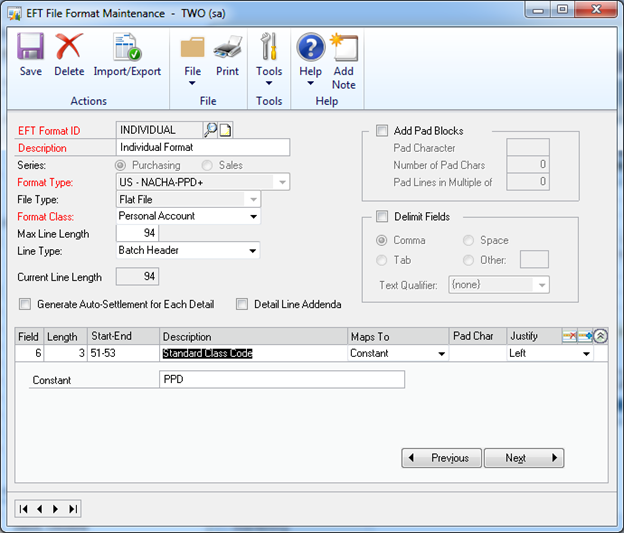Enable the Add Pad Blocks checkbox
This screenshot has height=533, width=624.
382,131
